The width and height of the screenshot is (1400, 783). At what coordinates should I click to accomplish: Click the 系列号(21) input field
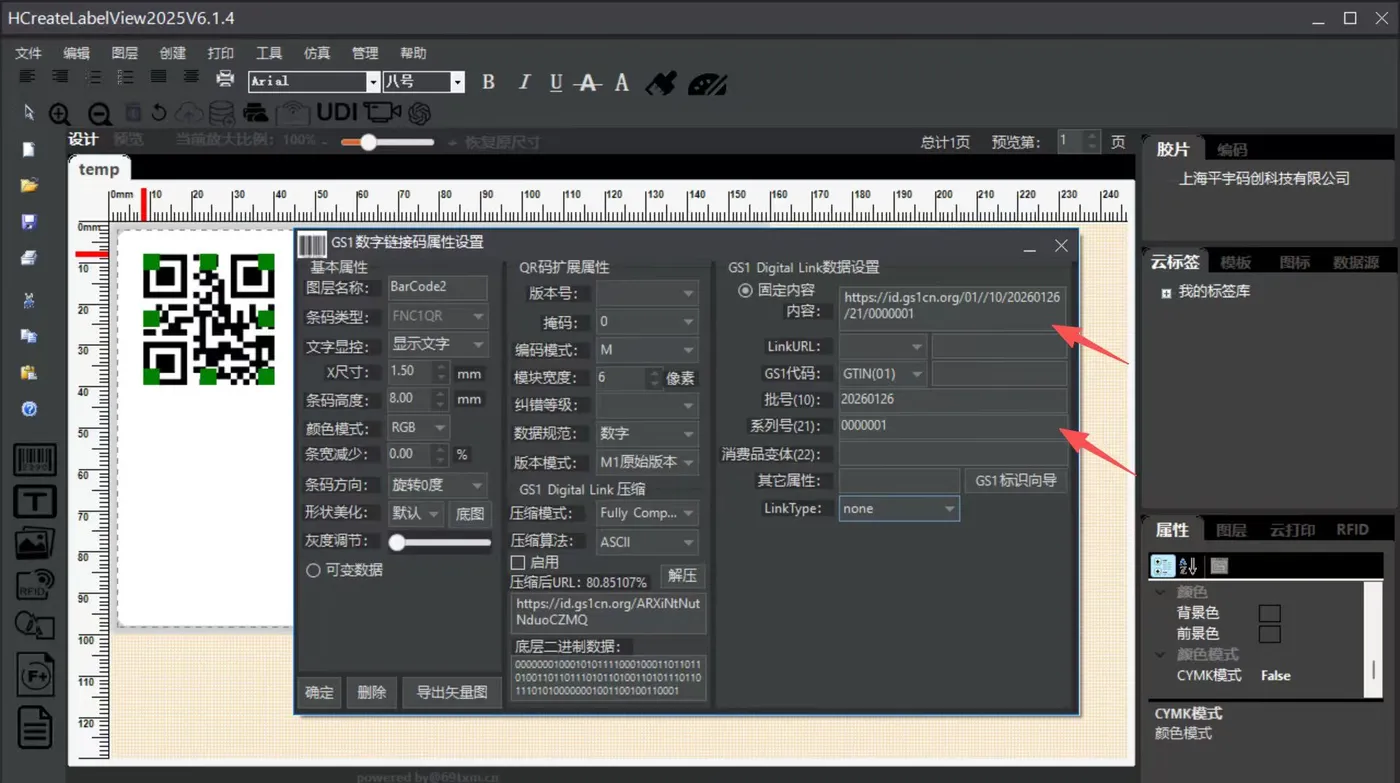(953, 426)
